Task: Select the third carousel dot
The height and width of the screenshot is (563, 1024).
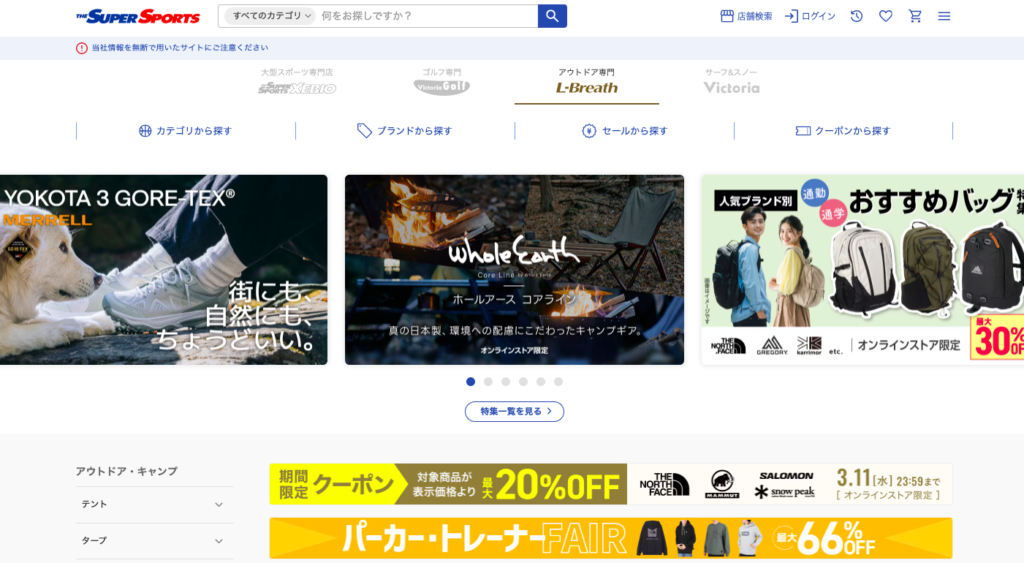Action: [x=505, y=382]
